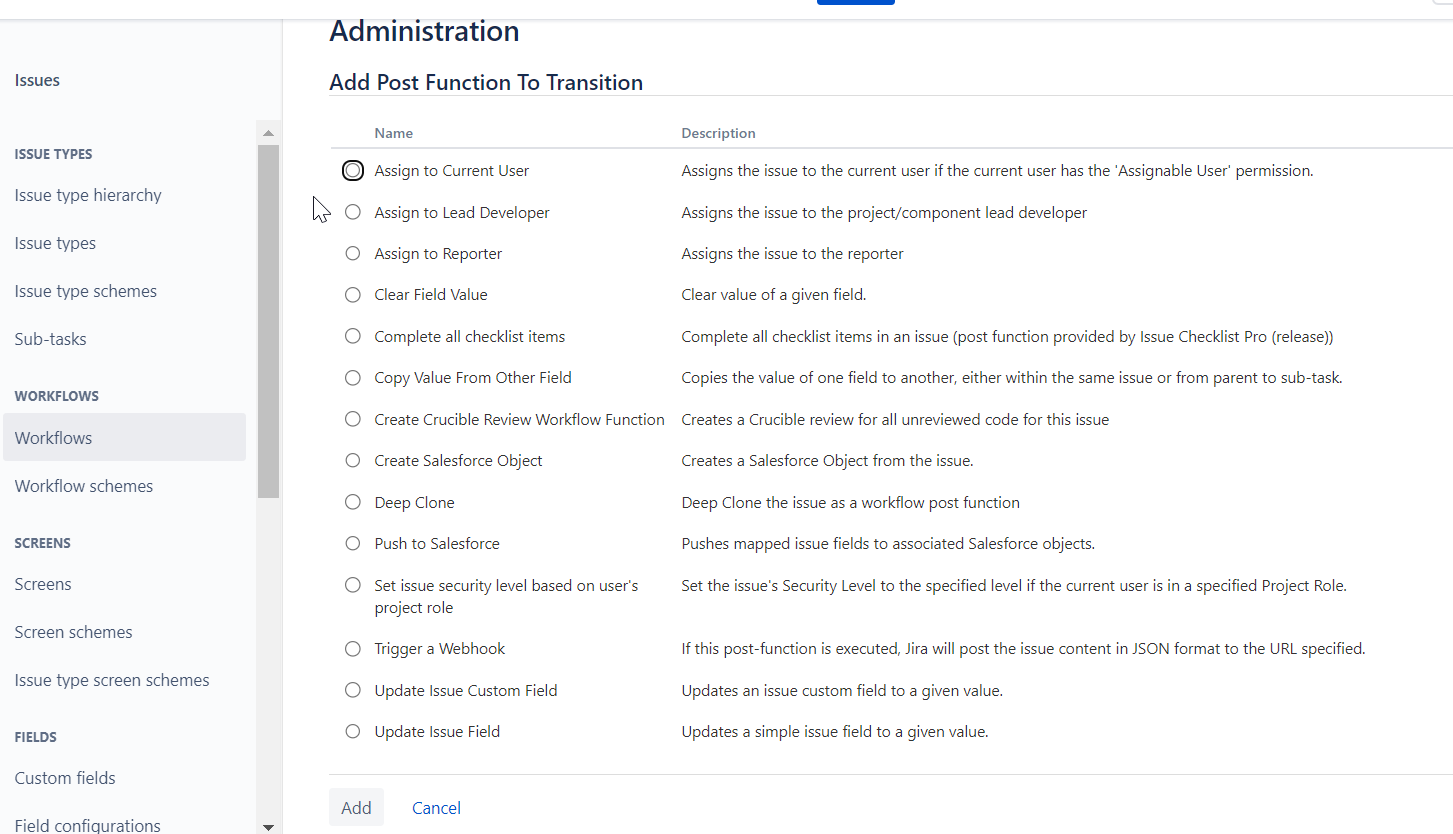Viewport: 1453px width, 834px height.
Task: Choose Copy Value From Other Field
Action: pos(352,377)
